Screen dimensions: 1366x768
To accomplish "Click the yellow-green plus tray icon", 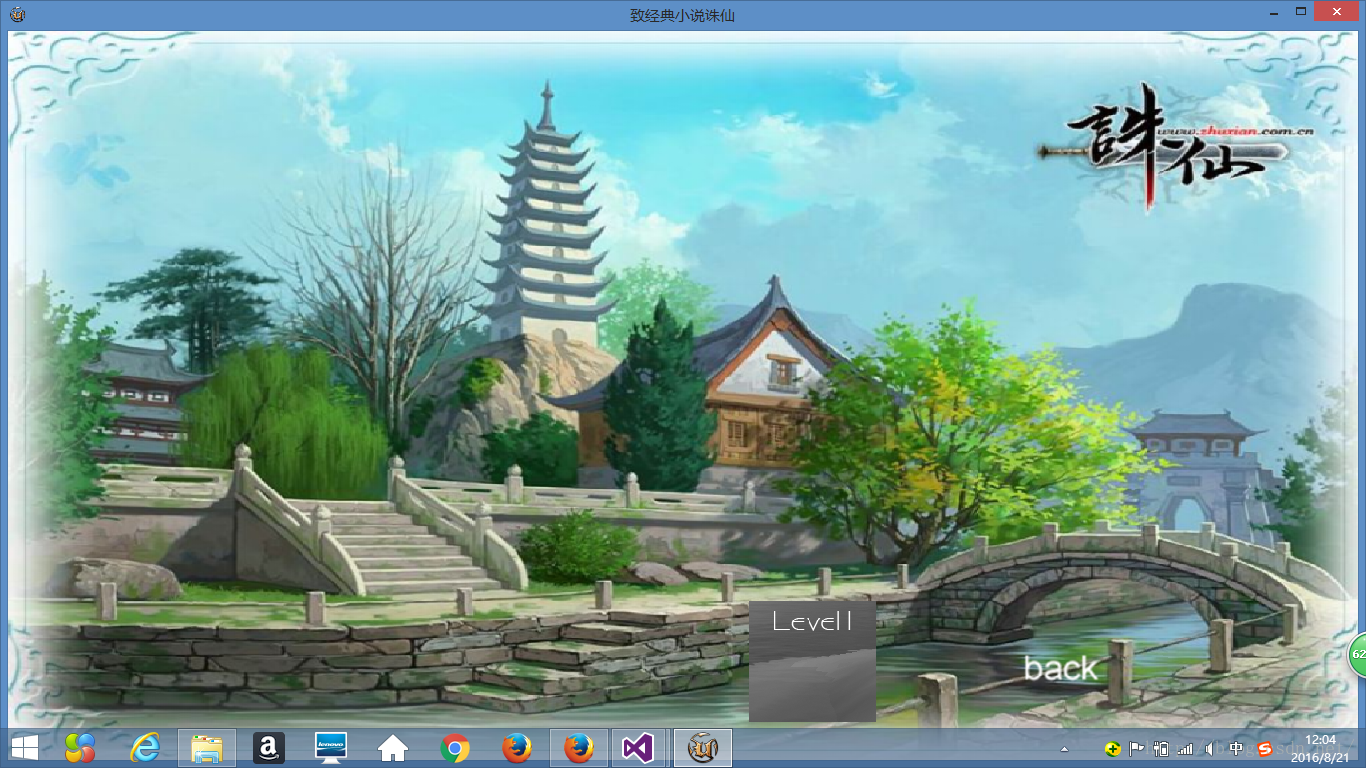I will [x=1112, y=749].
